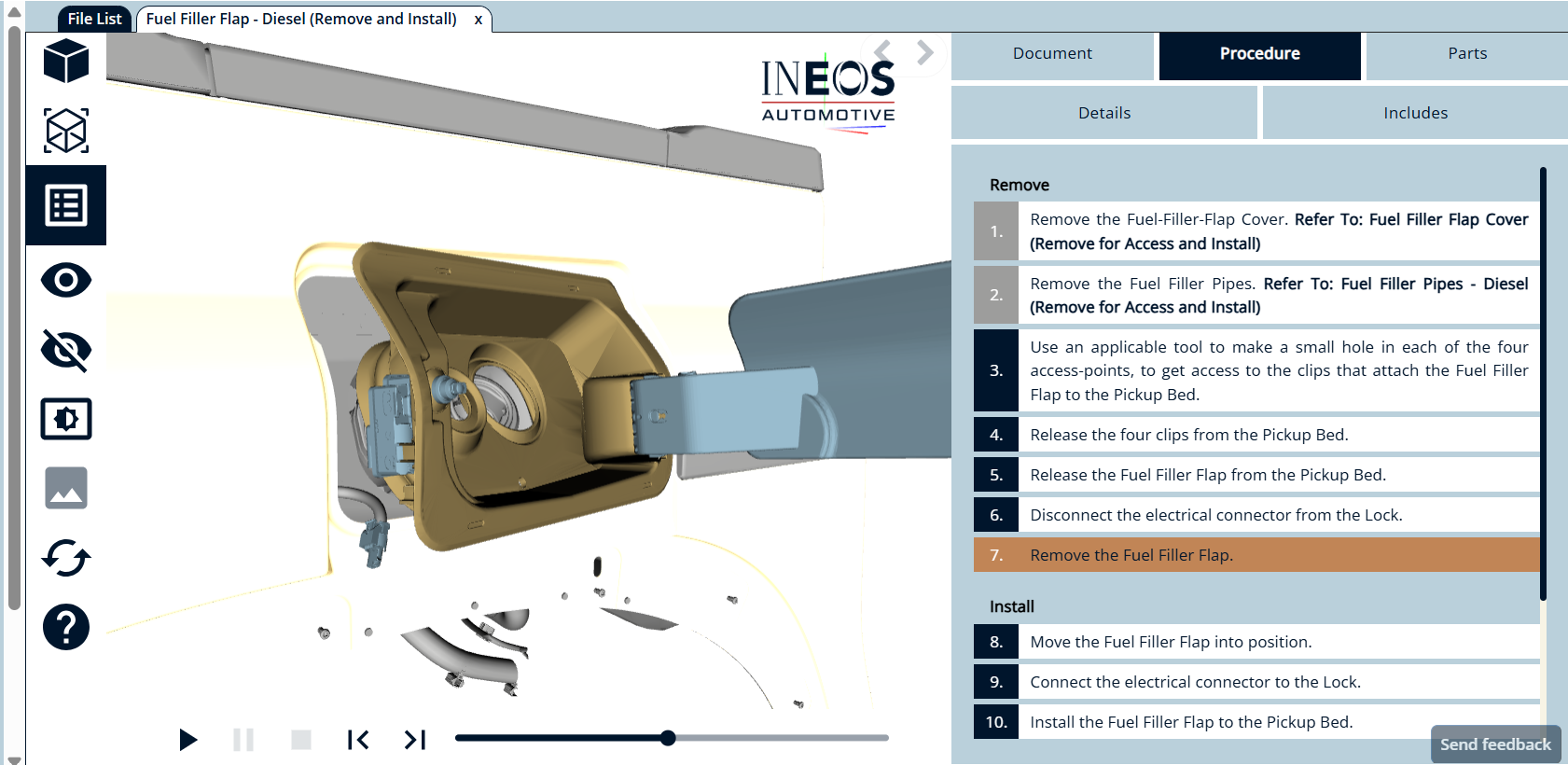Play the procedure animation
This screenshot has height=765, width=1568.
[187, 740]
